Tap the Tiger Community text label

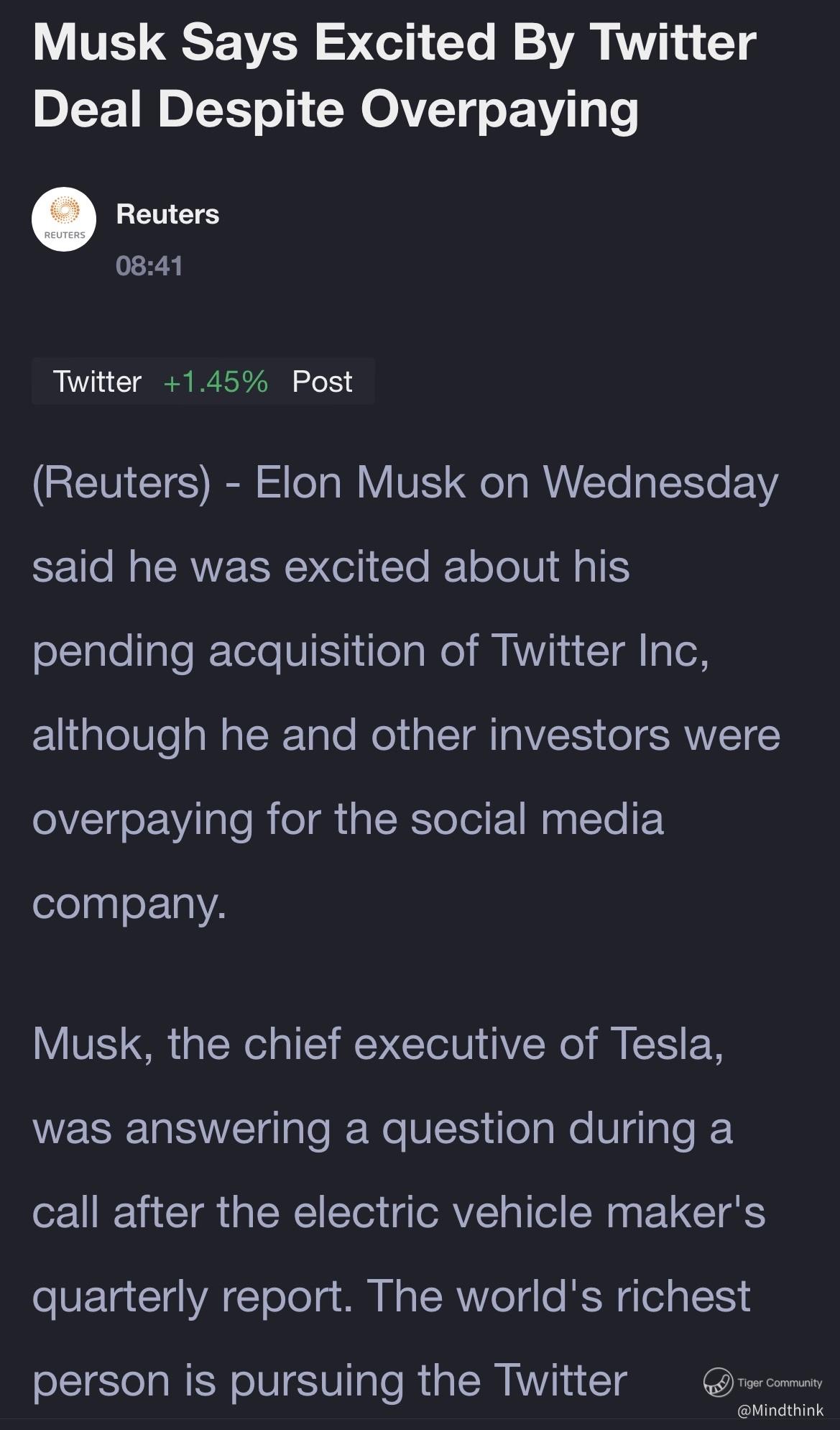[x=780, y=1382]
